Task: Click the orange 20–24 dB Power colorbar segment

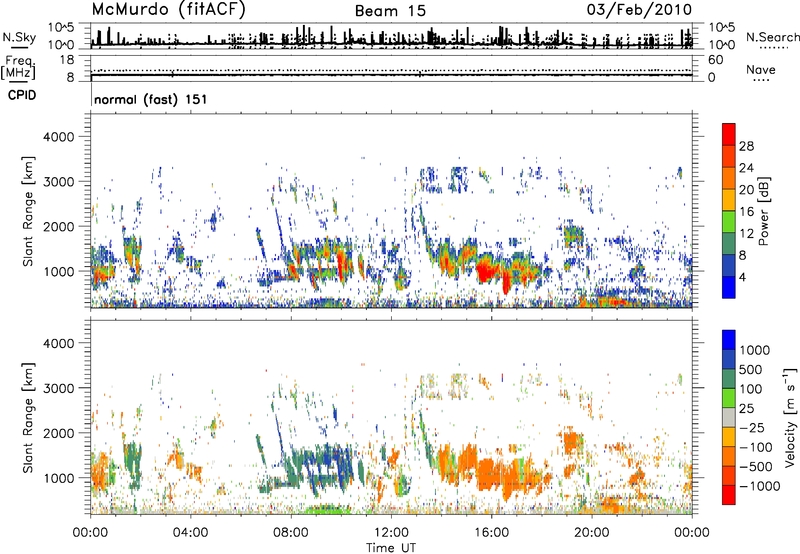Action: 729,178
